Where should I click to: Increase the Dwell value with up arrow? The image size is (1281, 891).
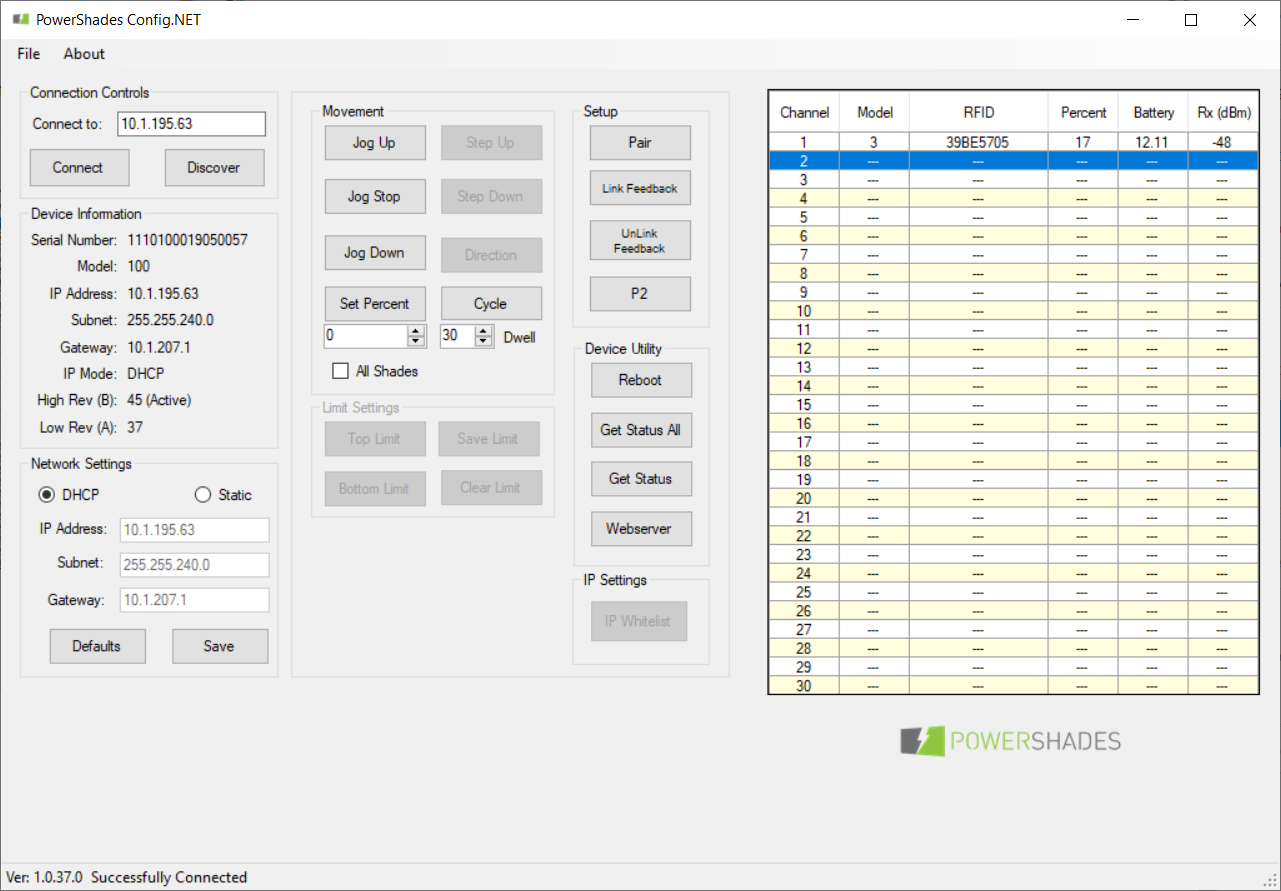[484, 331]
